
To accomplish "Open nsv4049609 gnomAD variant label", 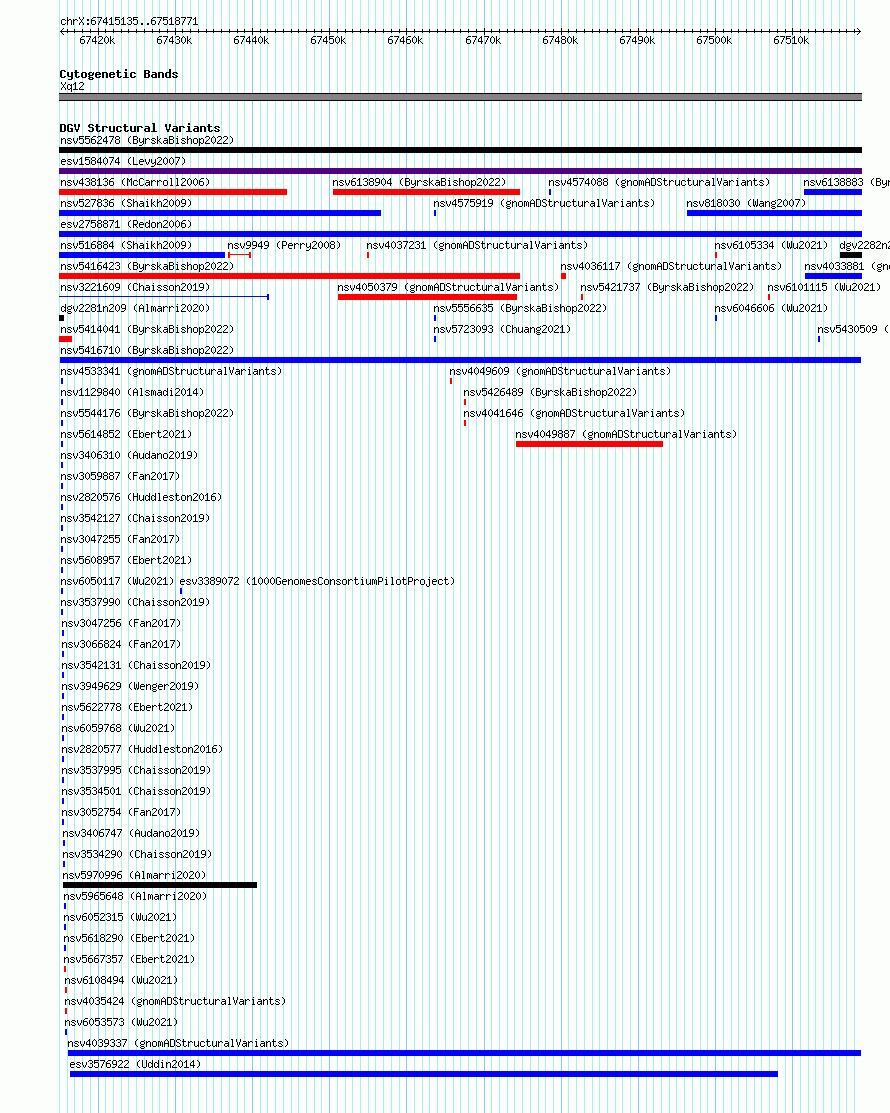I will click(560, 371).
